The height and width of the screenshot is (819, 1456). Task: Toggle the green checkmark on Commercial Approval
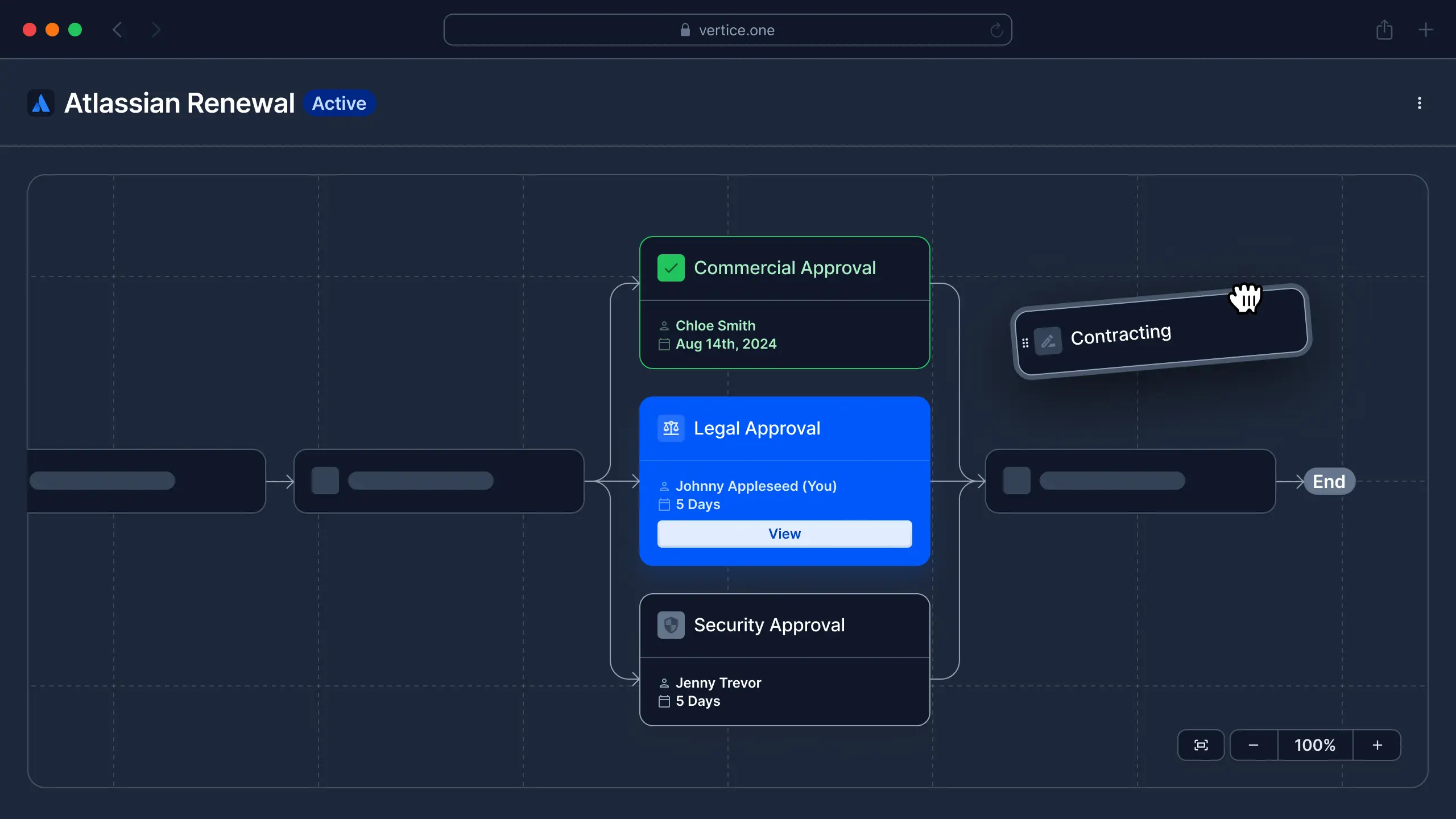(x=670, y=267)
